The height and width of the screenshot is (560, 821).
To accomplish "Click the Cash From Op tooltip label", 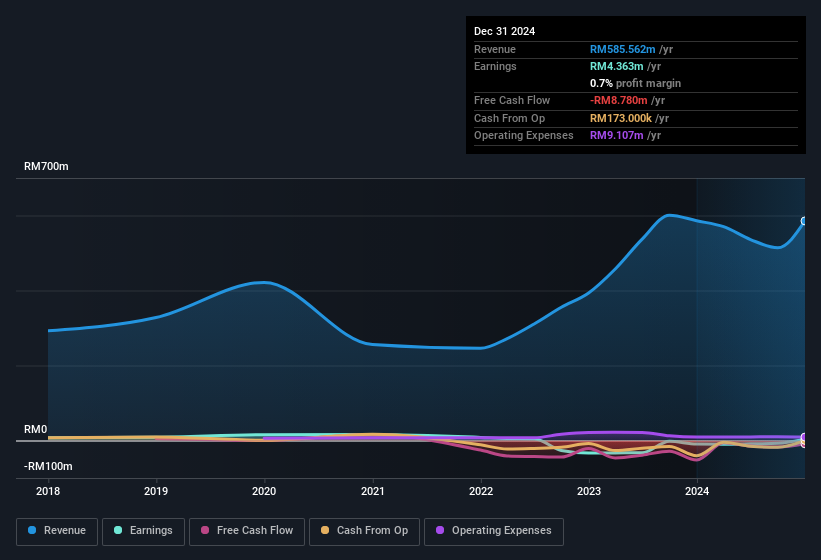I will [x=509, y=118].
